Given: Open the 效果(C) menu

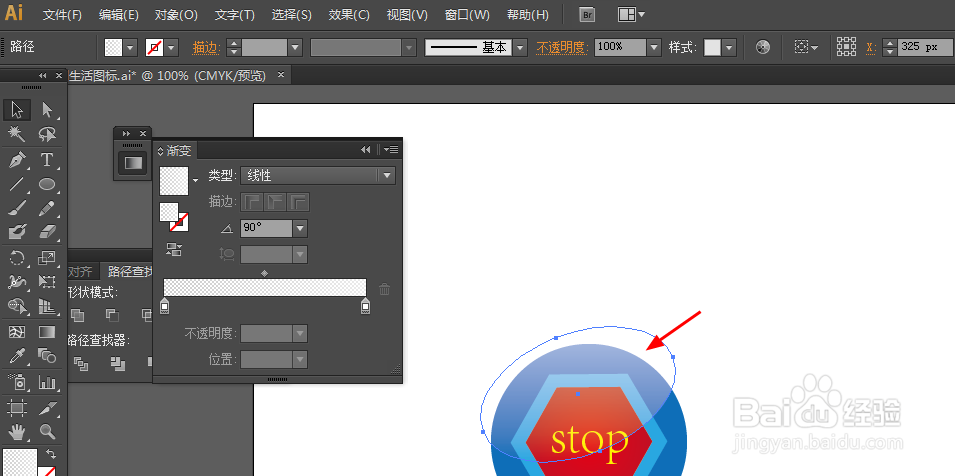Looking at the screenshot, I should pos(349,15).
